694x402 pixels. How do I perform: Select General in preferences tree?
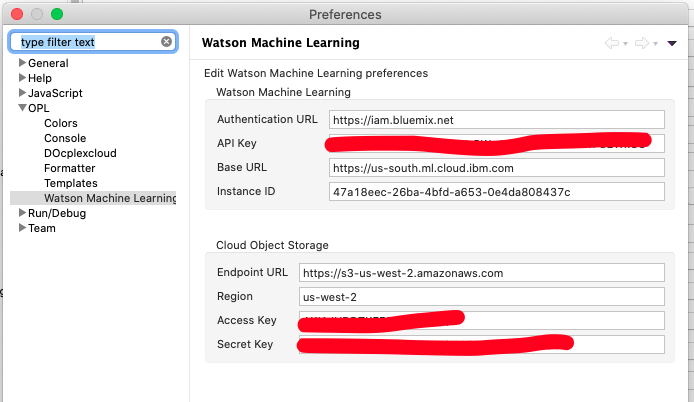tap(48, 63)
